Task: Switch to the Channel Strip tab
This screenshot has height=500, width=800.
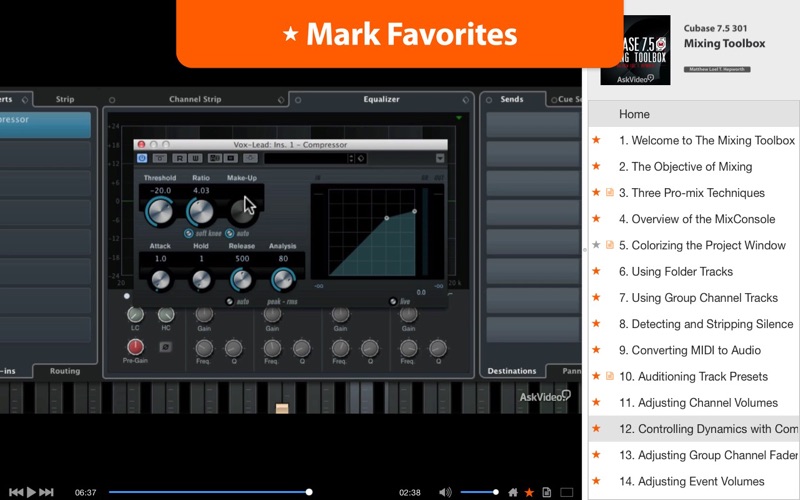Action: pos(195,99)
